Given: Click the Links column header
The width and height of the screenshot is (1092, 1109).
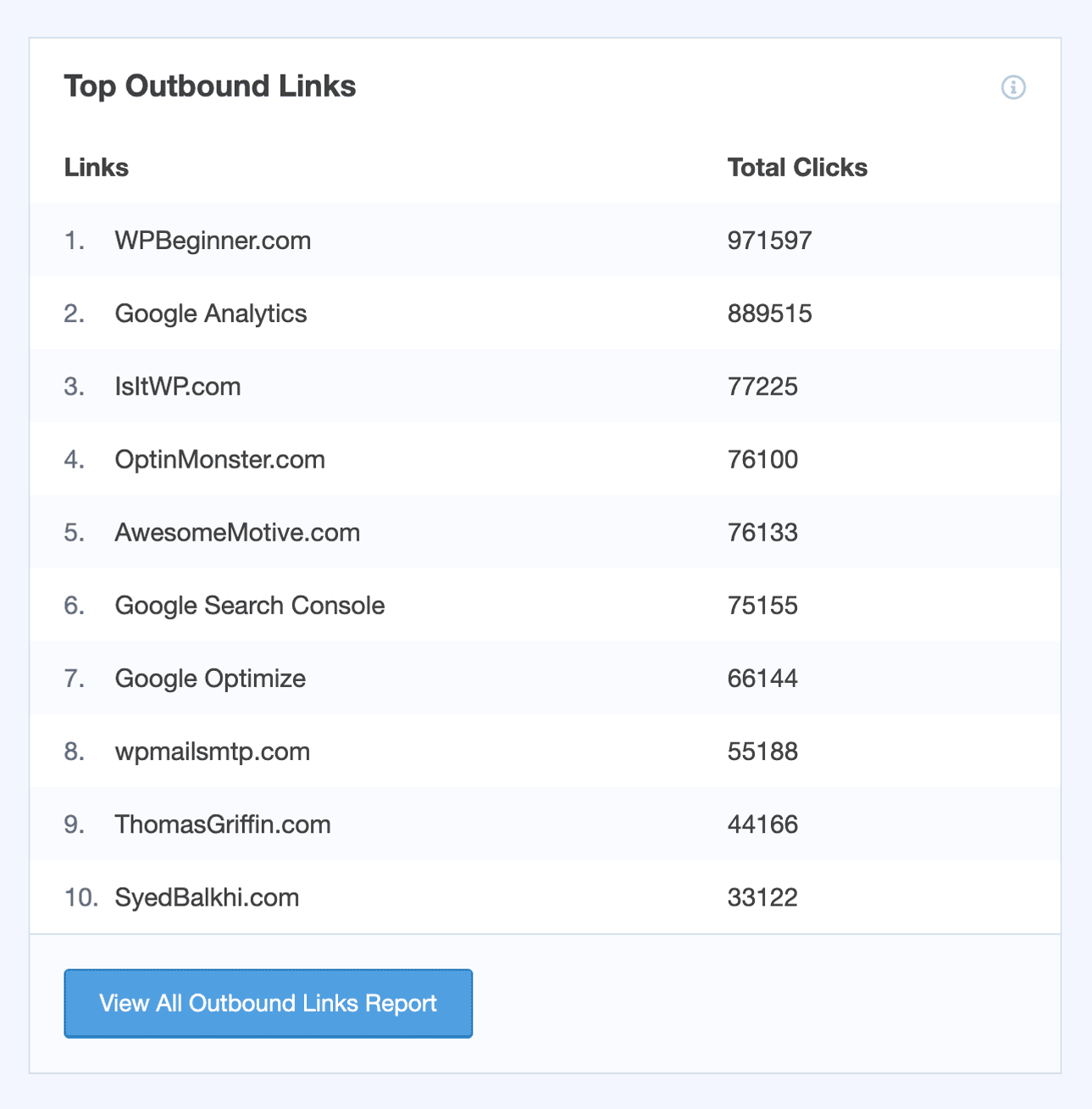Looking at the screenshot, I should 97,167.
